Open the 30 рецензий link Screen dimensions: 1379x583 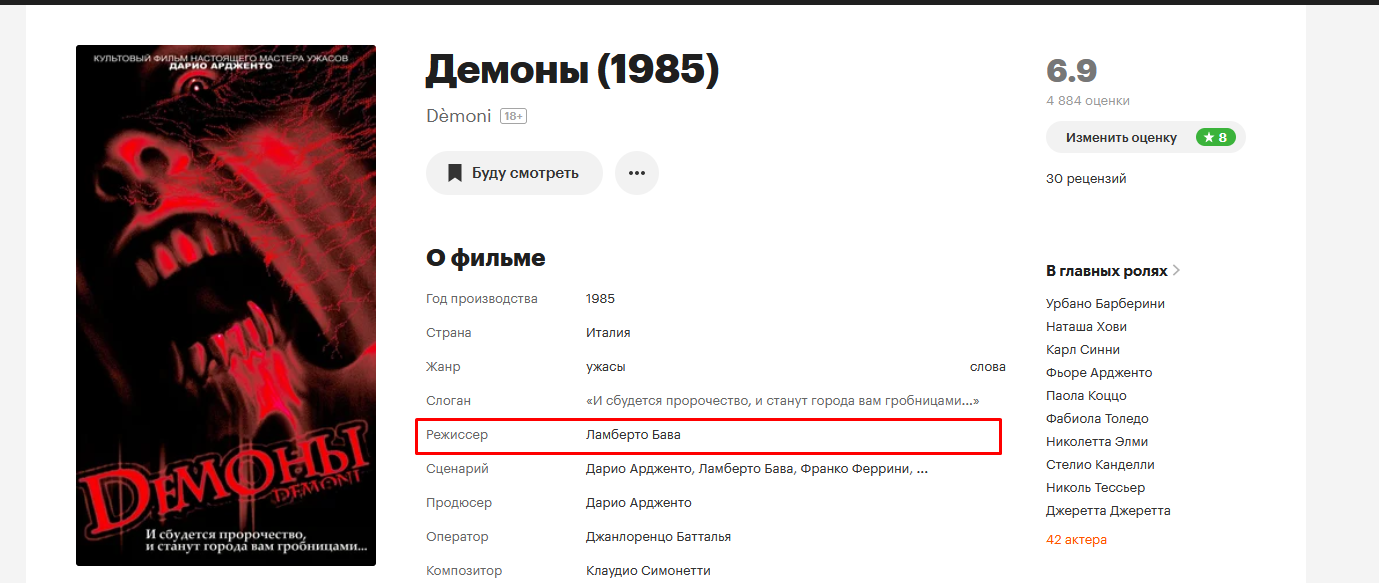[x=1086, y=179]
